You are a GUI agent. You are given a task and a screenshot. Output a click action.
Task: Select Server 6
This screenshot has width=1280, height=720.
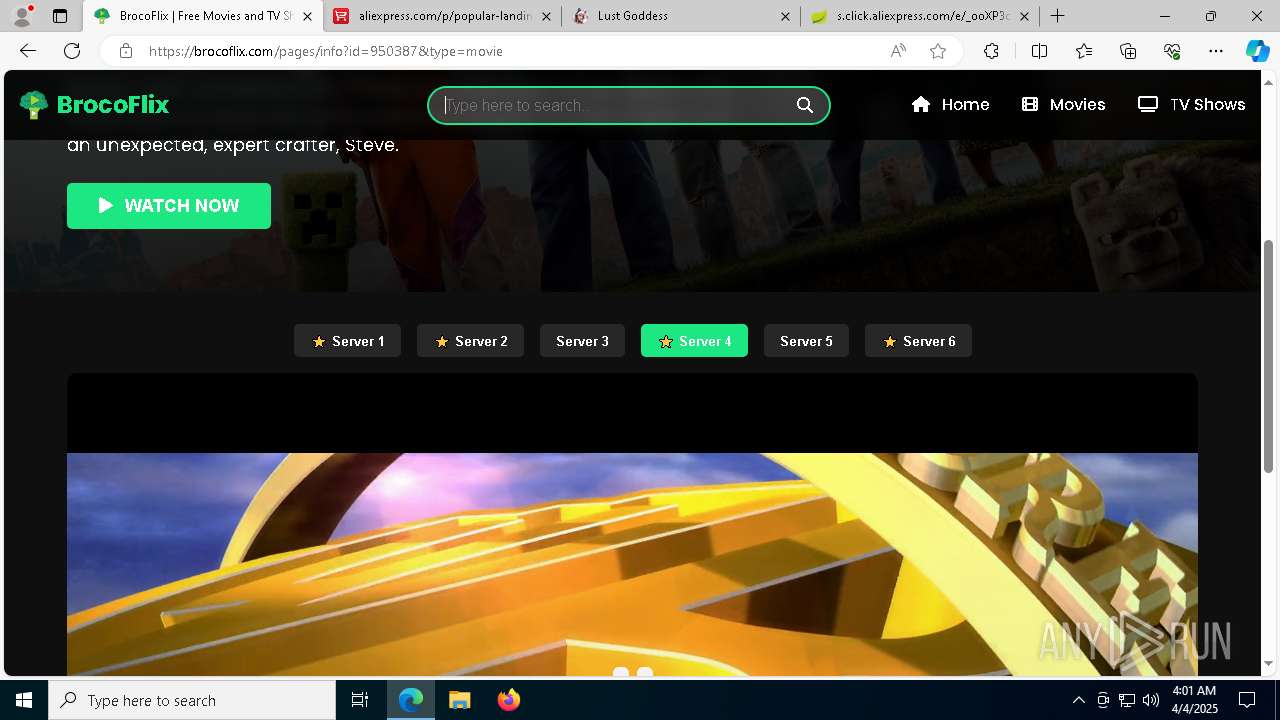coord(918,341)
